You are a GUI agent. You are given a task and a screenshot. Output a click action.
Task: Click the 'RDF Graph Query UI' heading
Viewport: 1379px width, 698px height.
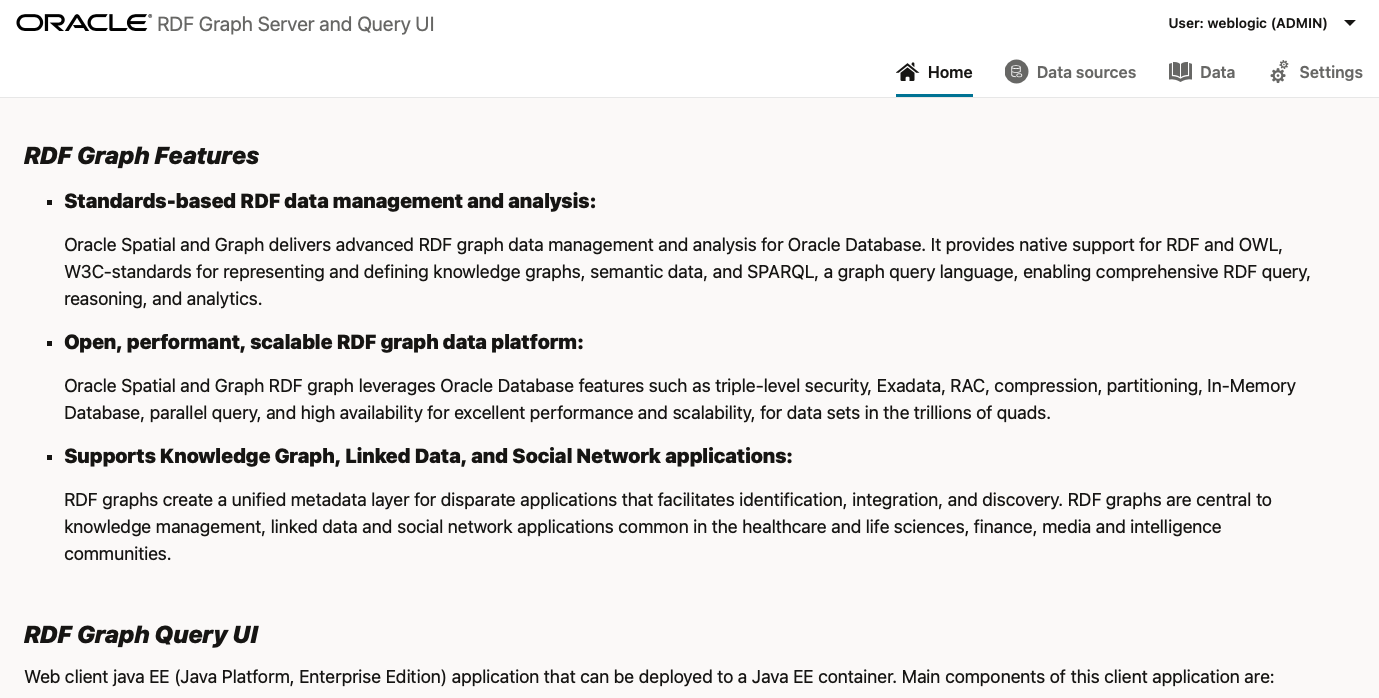pos(141,635)
